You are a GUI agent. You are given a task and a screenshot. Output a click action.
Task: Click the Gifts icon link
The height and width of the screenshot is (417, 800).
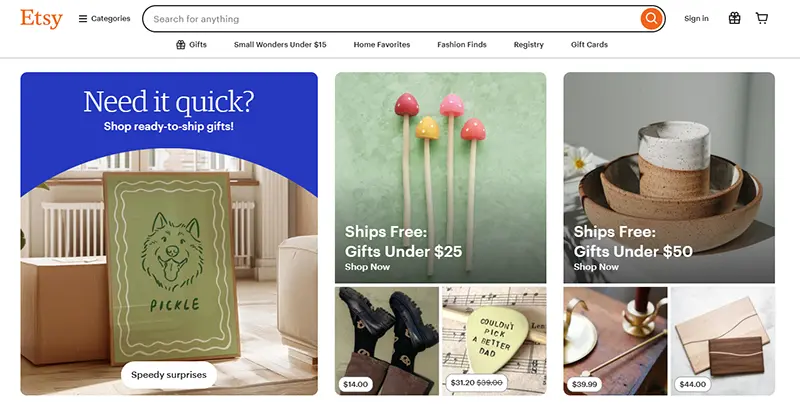[191, 44]
